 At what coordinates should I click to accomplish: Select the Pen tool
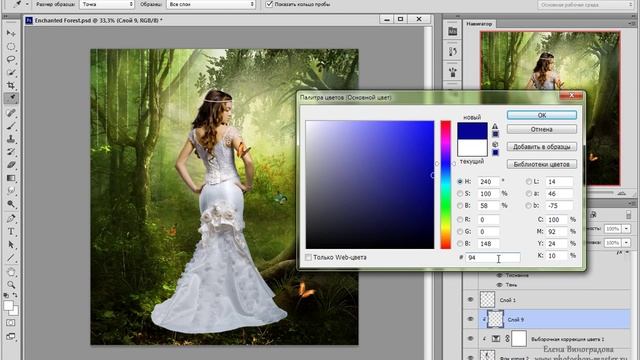tap(11, 218)
